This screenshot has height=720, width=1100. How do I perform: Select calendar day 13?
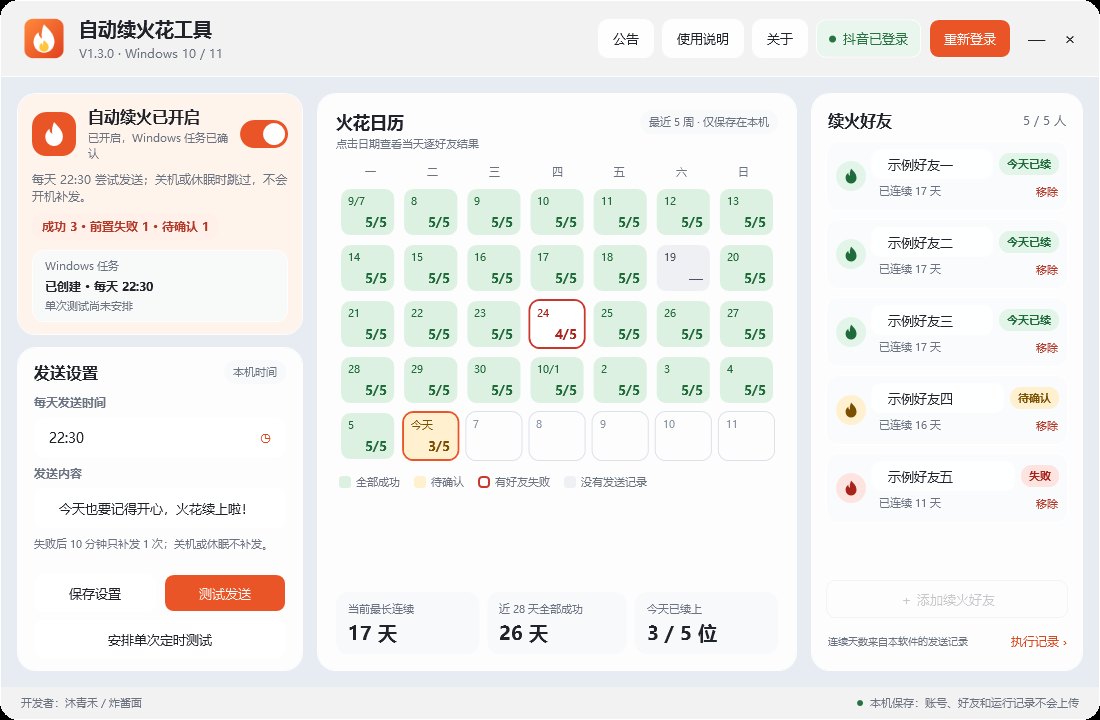point(746,212)
